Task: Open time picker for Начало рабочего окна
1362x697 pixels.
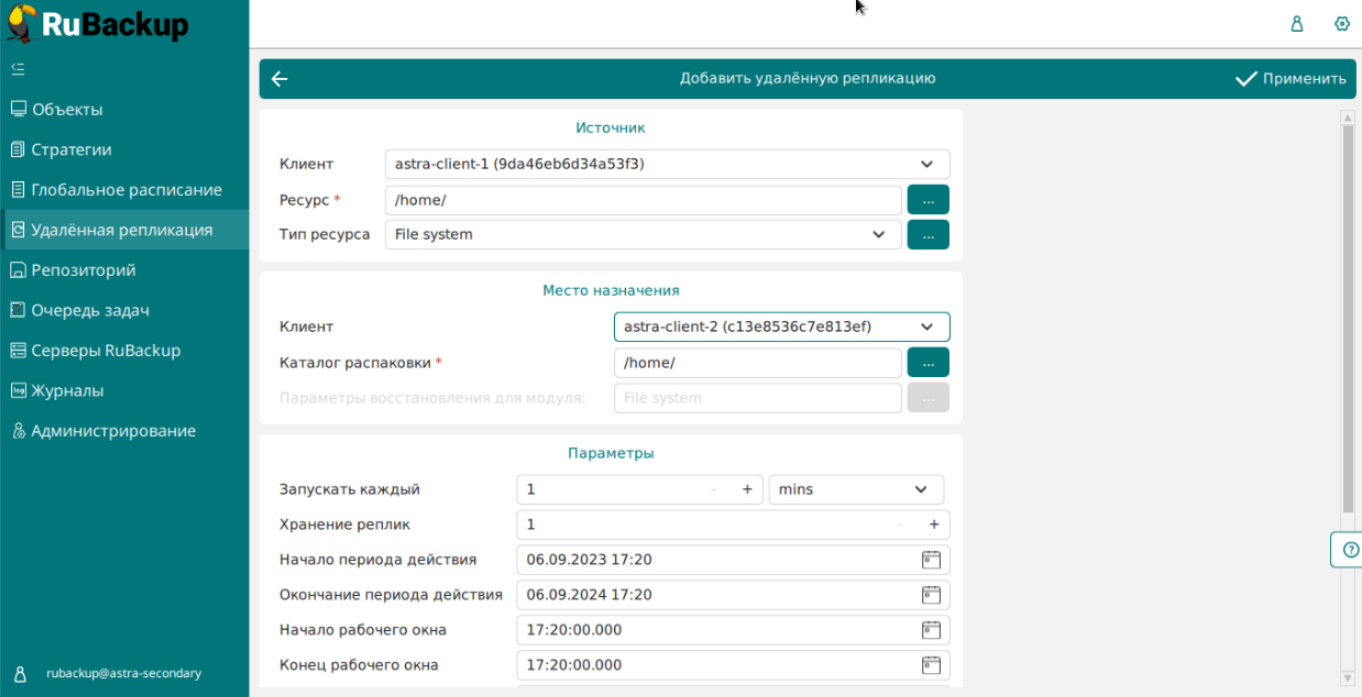Action: [x=931, y=630]
